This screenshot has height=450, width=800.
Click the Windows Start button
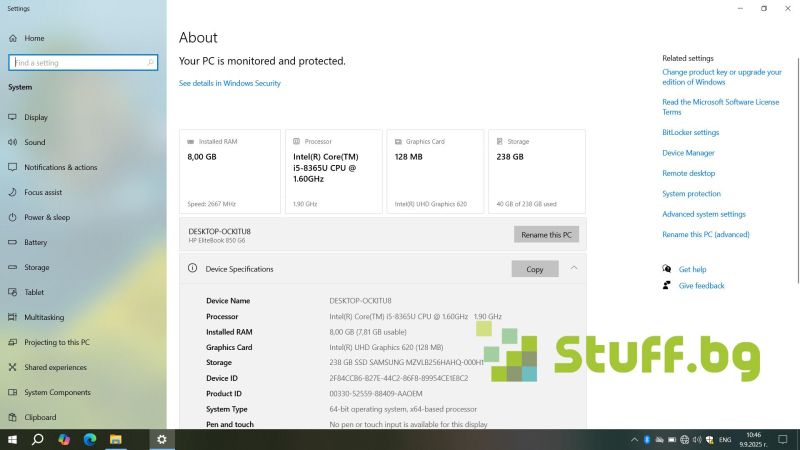pyautogui.click(x=13, y=439)
